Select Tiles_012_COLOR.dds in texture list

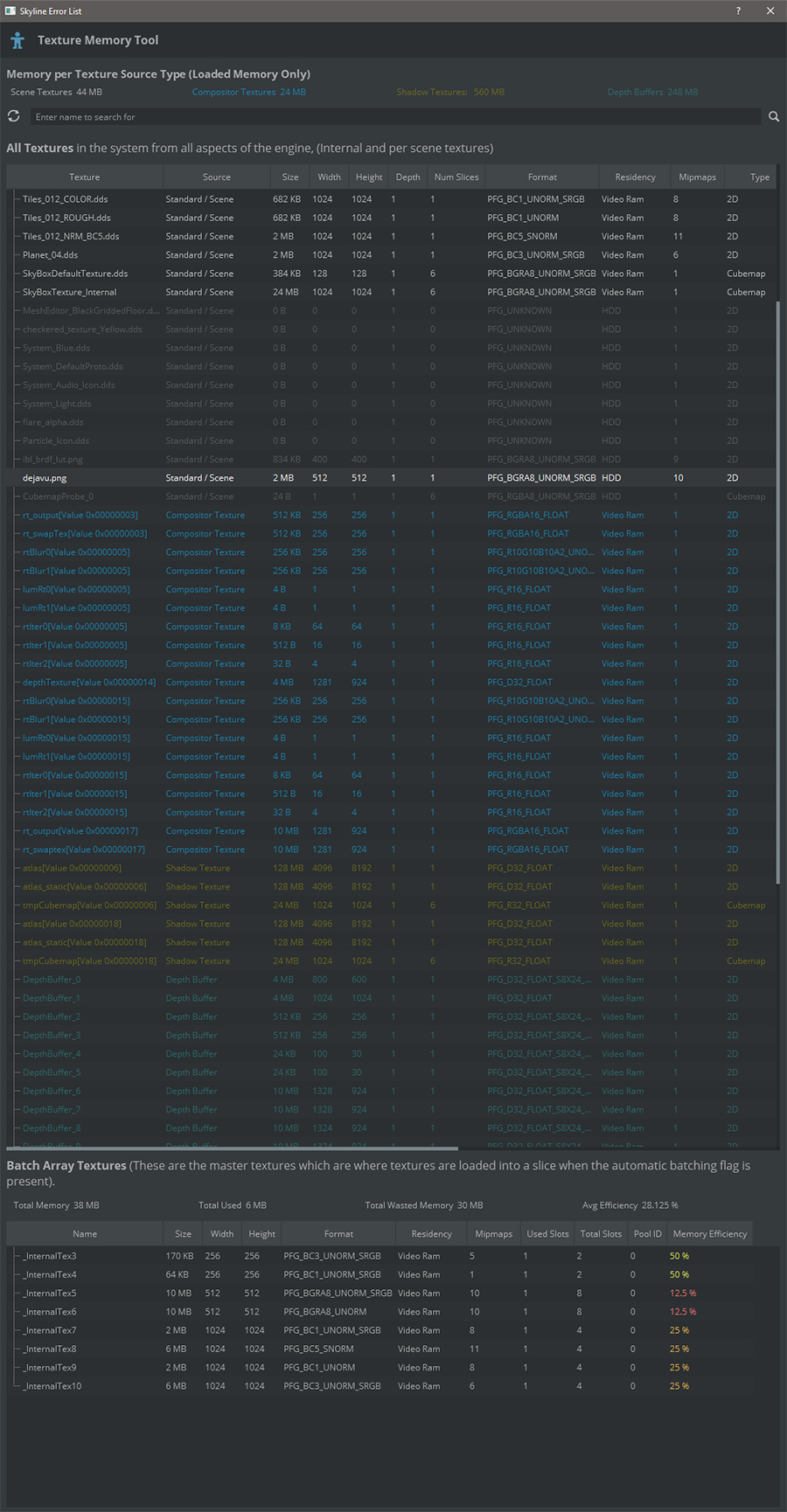[x=66, y=199]
